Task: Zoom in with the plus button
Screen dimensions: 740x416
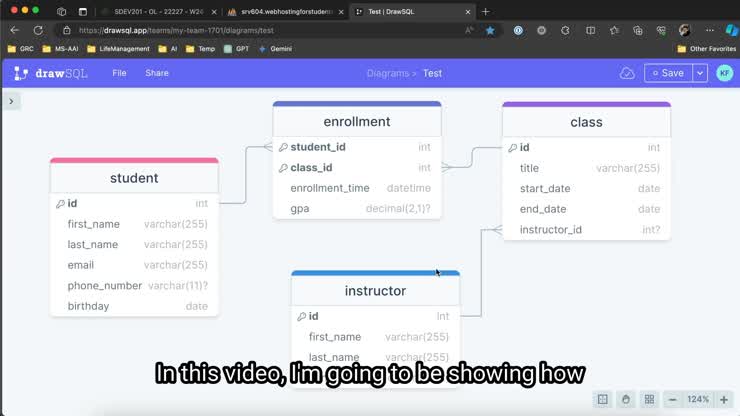Action: click(724, 400)
